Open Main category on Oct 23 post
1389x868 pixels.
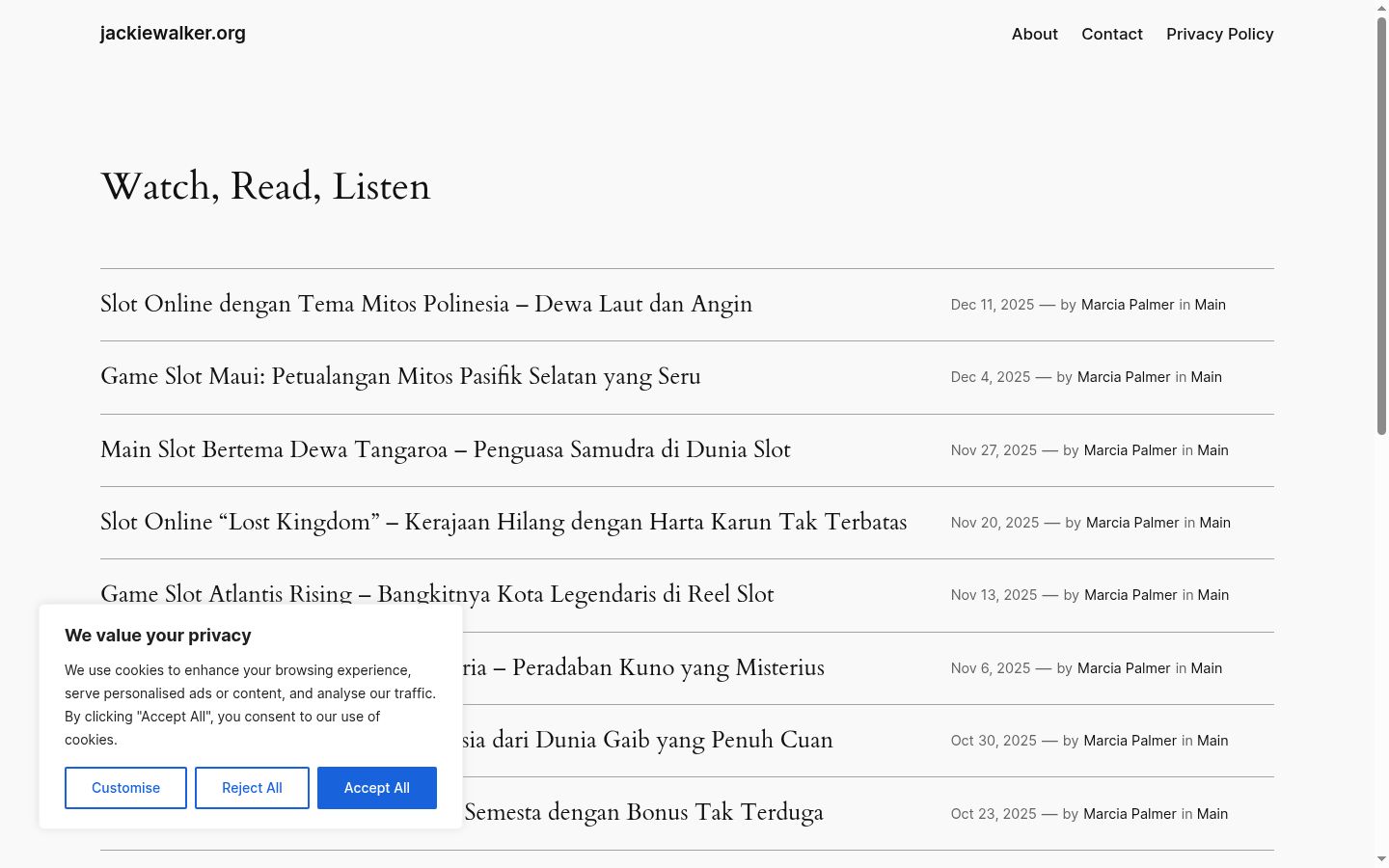click(x=1212, y=814)
